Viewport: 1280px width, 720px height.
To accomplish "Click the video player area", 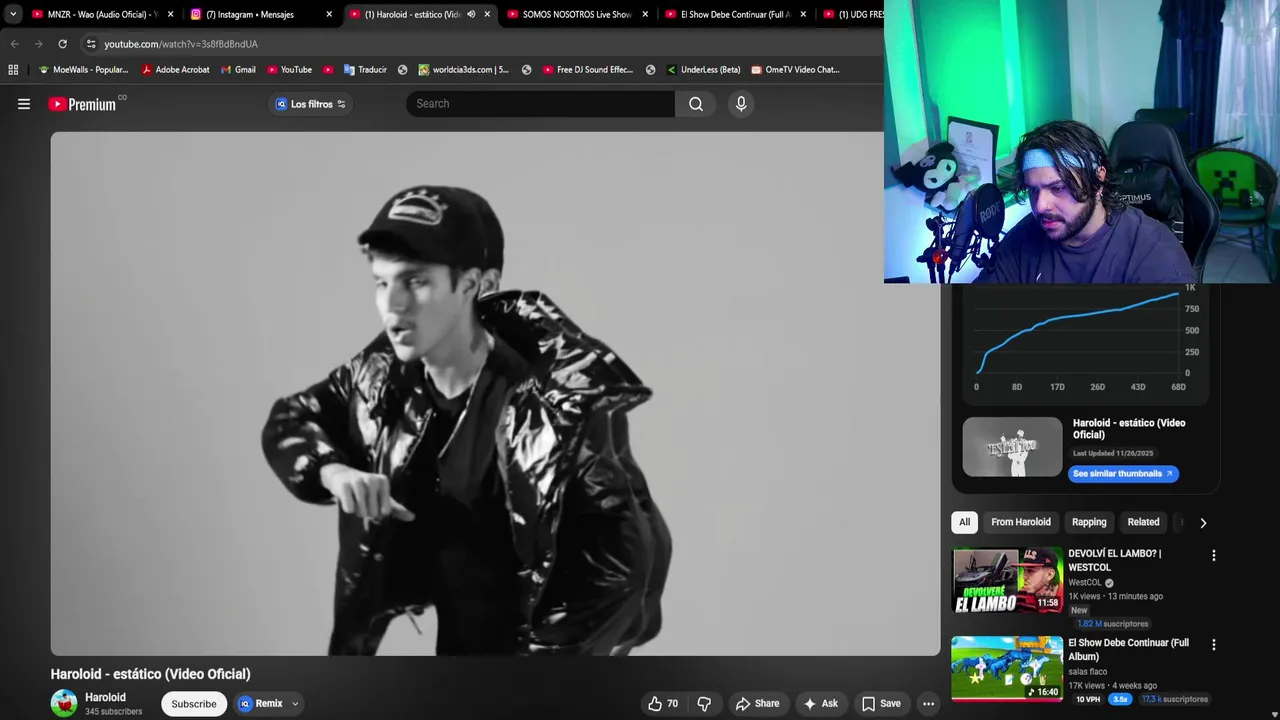I will (495, 394).
